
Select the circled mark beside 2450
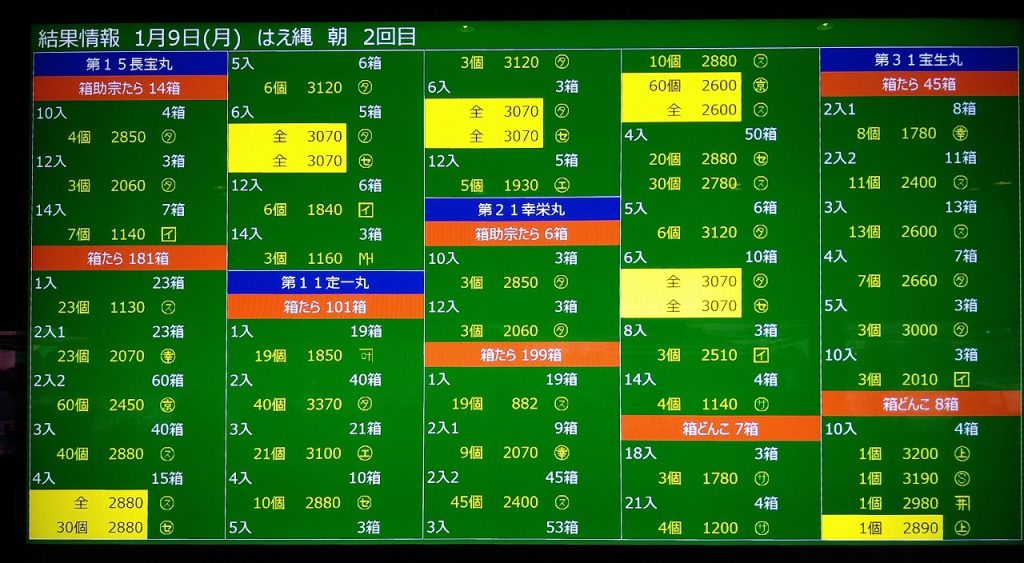167,404
